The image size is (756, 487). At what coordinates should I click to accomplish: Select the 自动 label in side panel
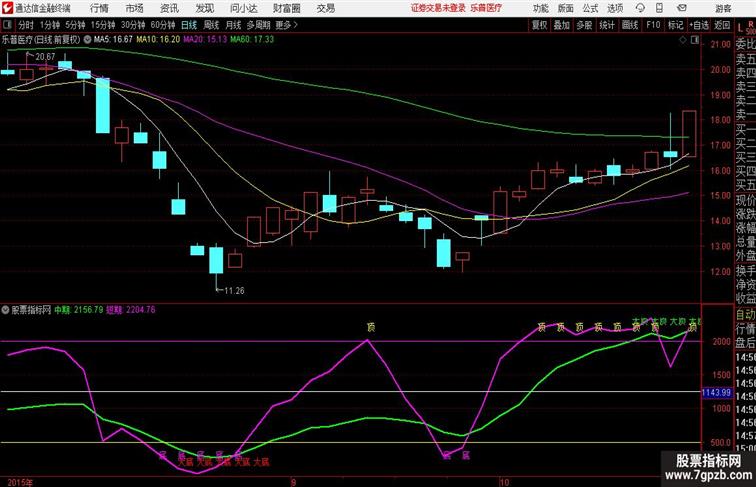coord(745,314)
